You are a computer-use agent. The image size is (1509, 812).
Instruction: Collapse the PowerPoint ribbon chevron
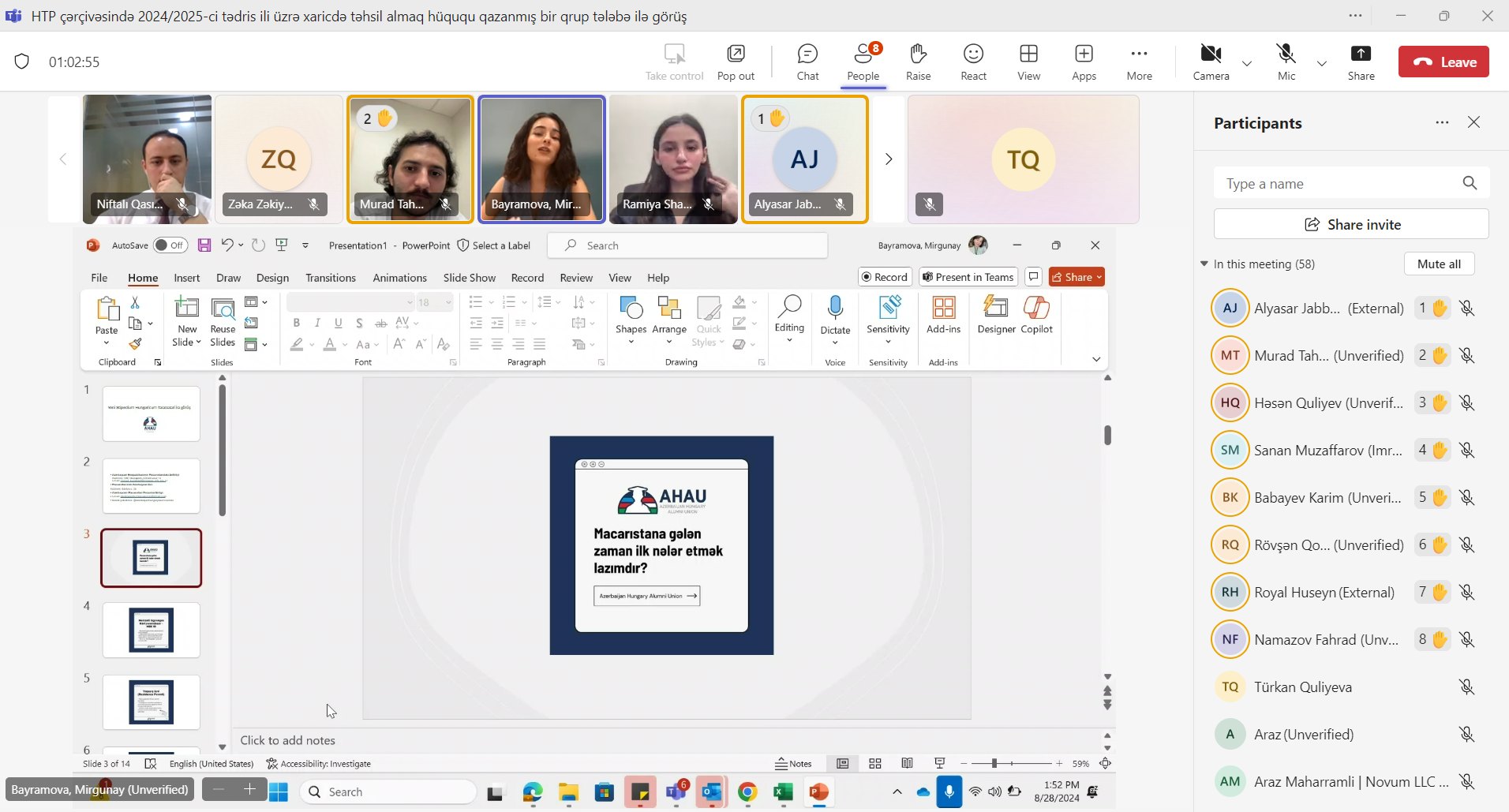(1096, 359)
